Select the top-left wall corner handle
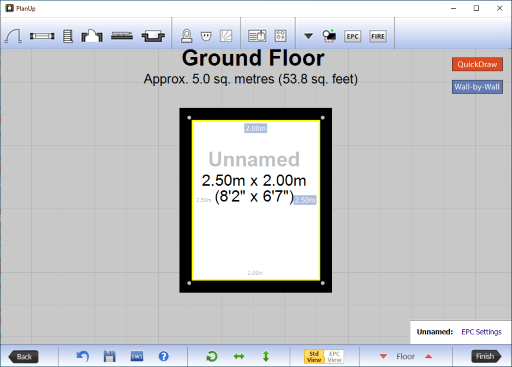This screenshot has width=512, height=367. pyautogui.click(x=189, y=118)
